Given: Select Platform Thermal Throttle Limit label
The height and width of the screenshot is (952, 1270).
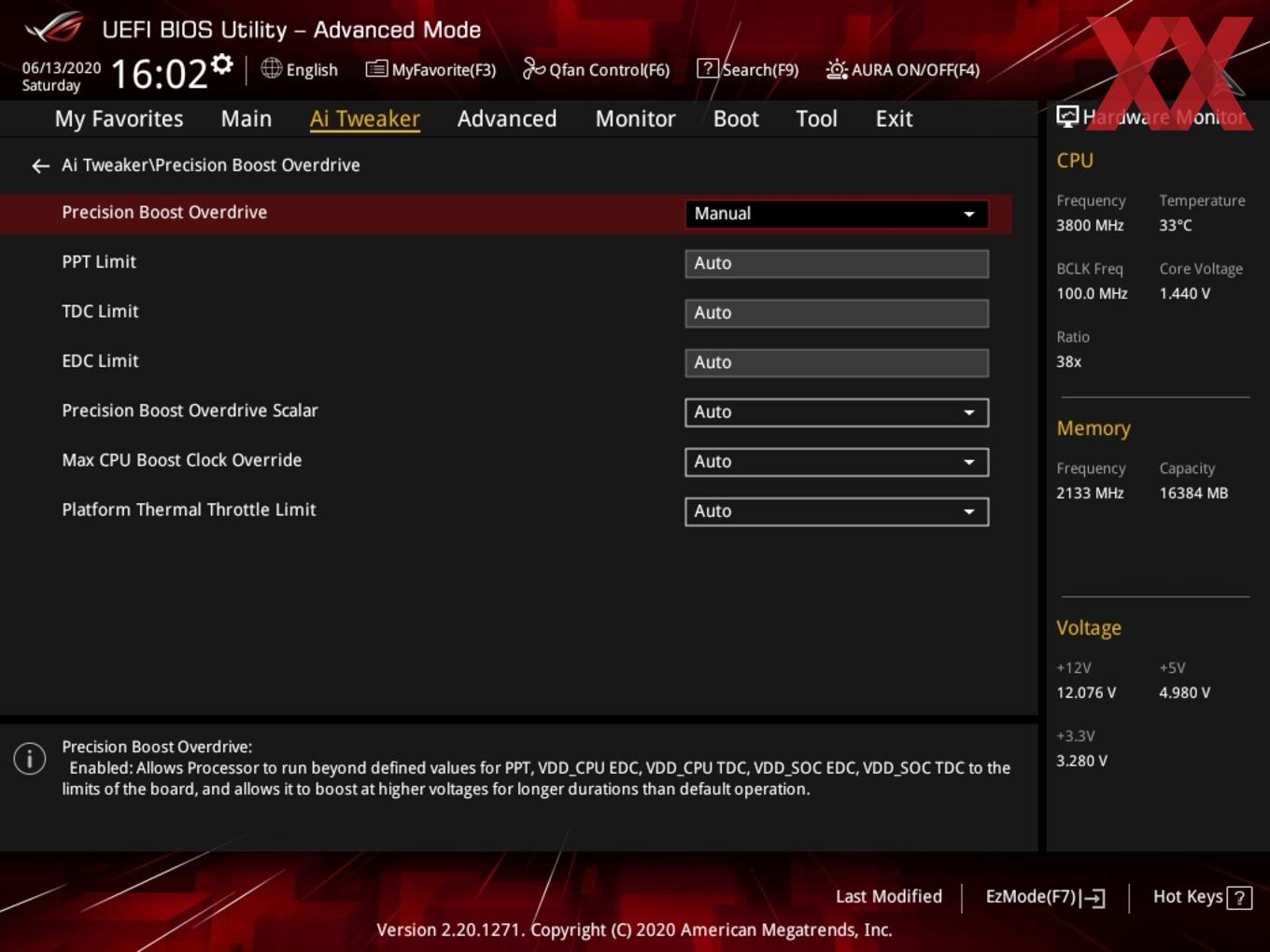Looking at the screenshot, I should click(x=189, y=510).
